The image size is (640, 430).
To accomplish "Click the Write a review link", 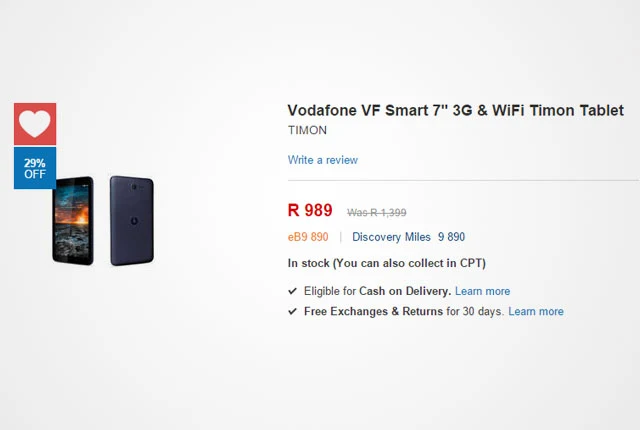I will (322, 160).
